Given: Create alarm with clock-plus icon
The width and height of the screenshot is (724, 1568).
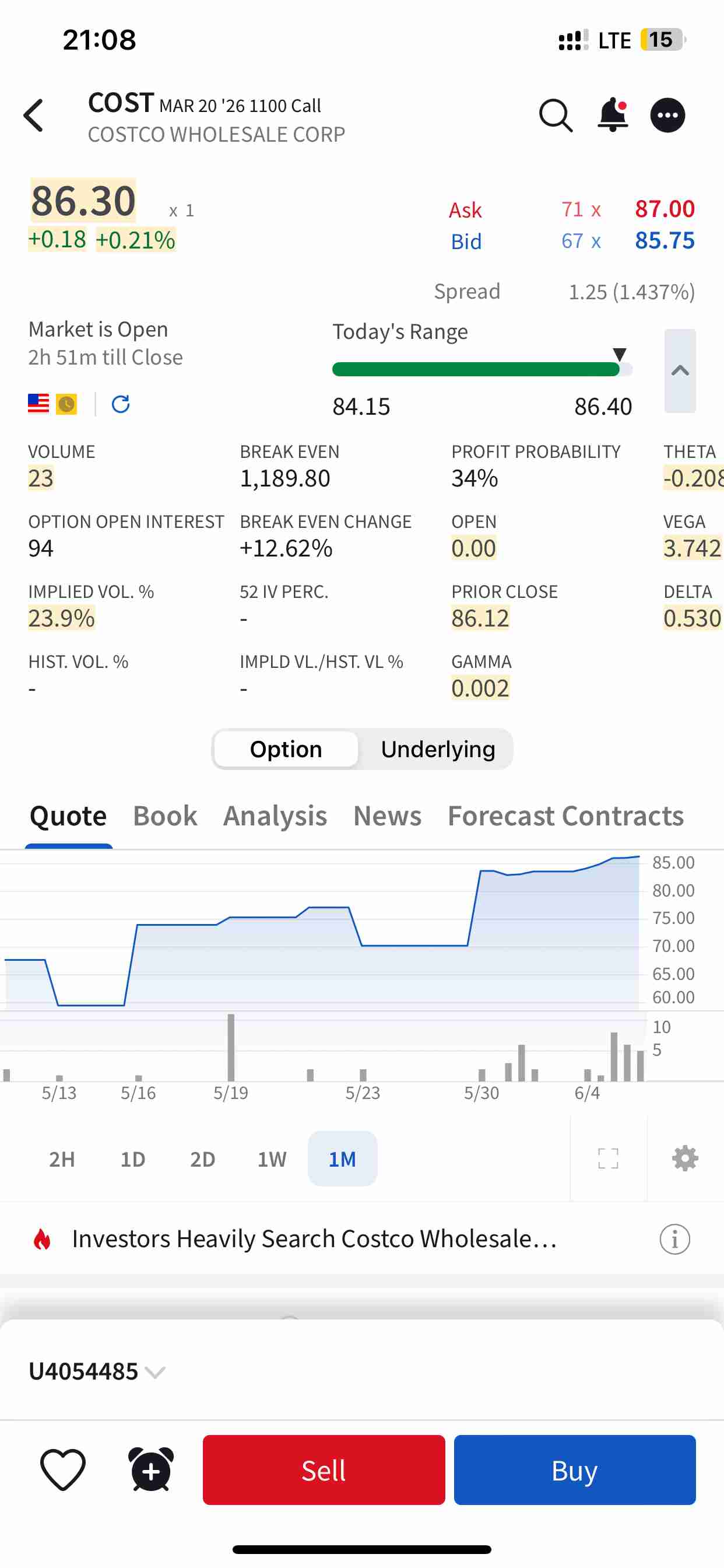Looking at the screenshot, I should [151, 1470].
